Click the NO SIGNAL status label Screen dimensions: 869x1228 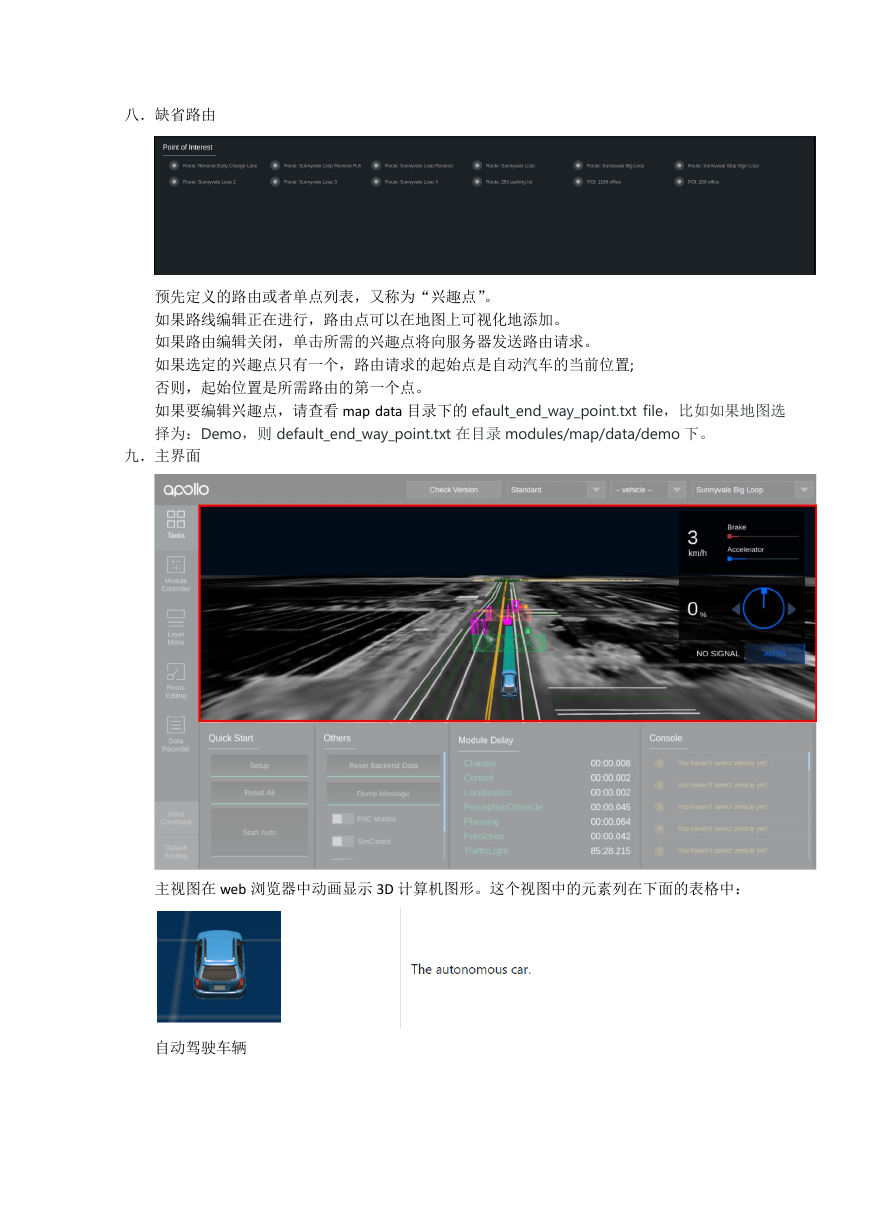coord(718,654)
